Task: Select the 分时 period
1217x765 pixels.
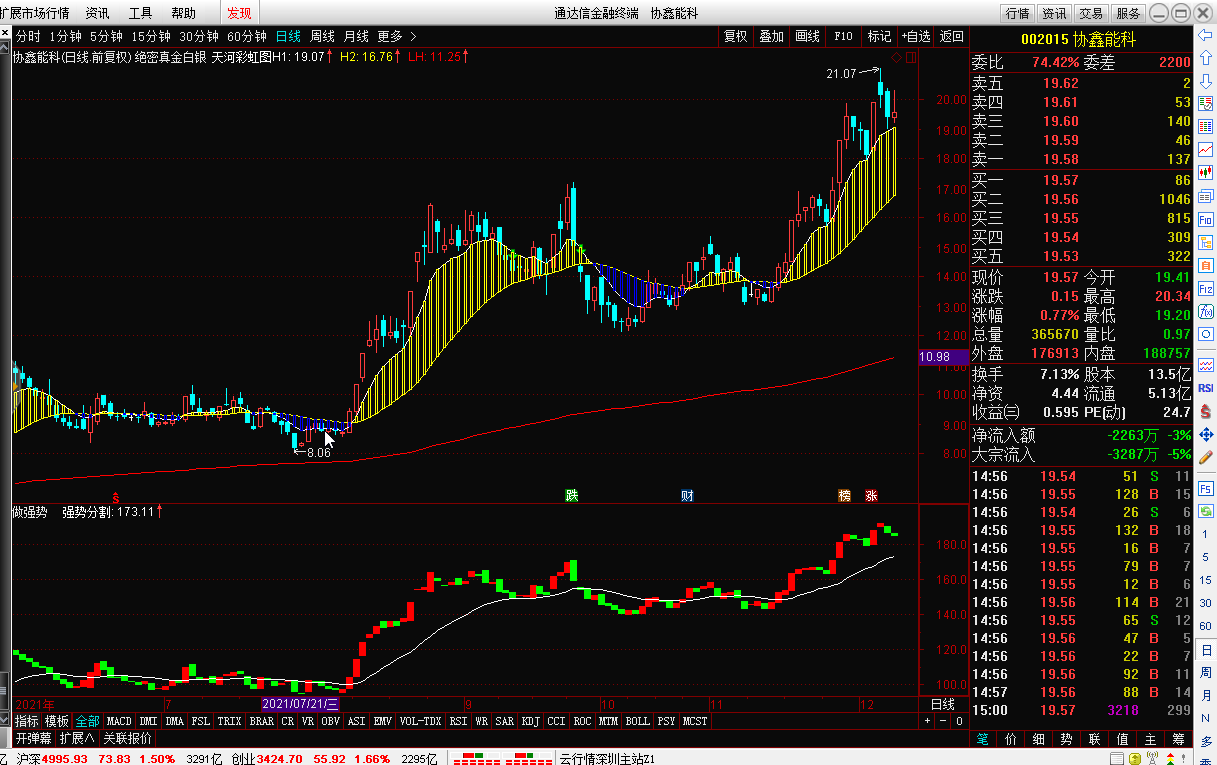Action: pos(28,36)
